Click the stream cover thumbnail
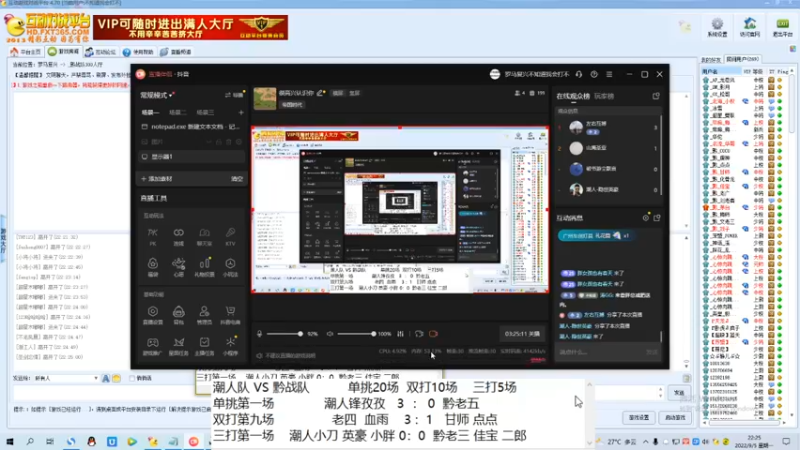800x450 pixels. tap(265, 98)
